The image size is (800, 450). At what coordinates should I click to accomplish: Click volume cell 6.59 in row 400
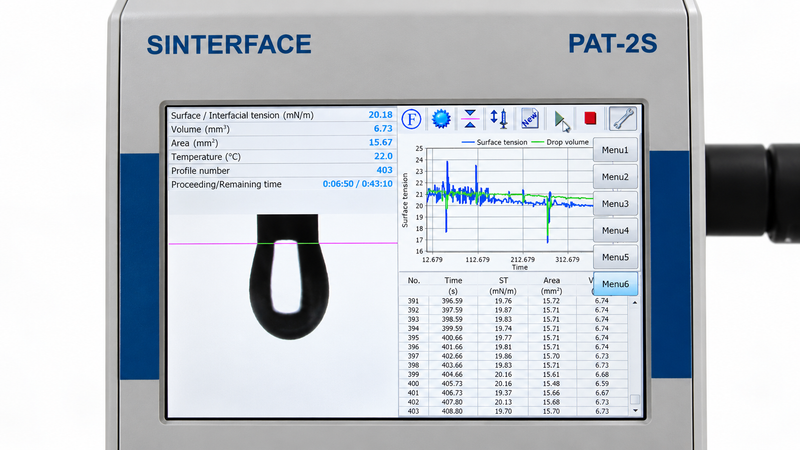(x=602, y=384)
